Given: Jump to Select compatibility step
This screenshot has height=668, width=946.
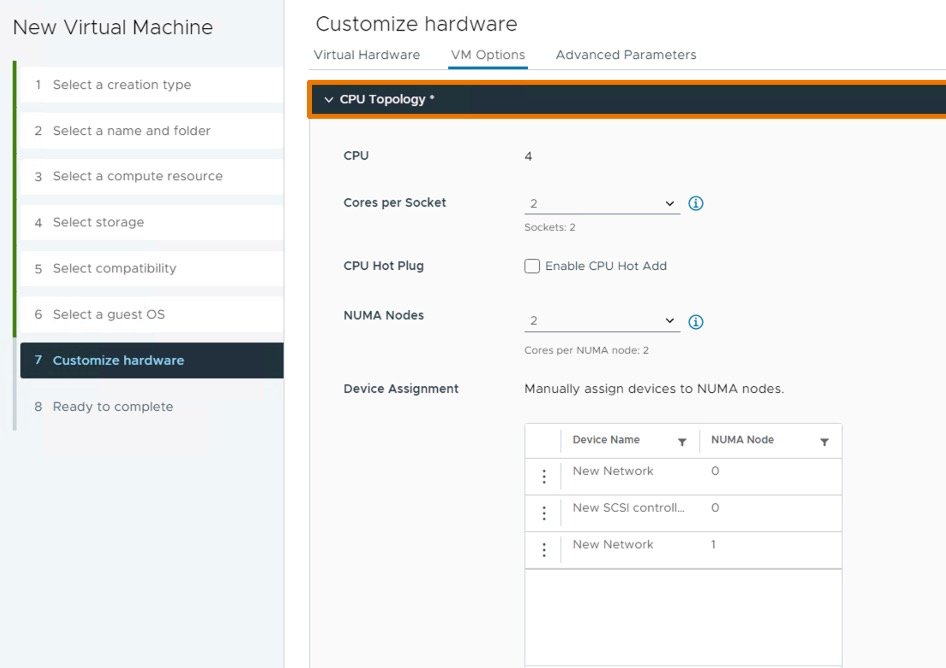Looking at the screenshot, I should pos(114,268).
